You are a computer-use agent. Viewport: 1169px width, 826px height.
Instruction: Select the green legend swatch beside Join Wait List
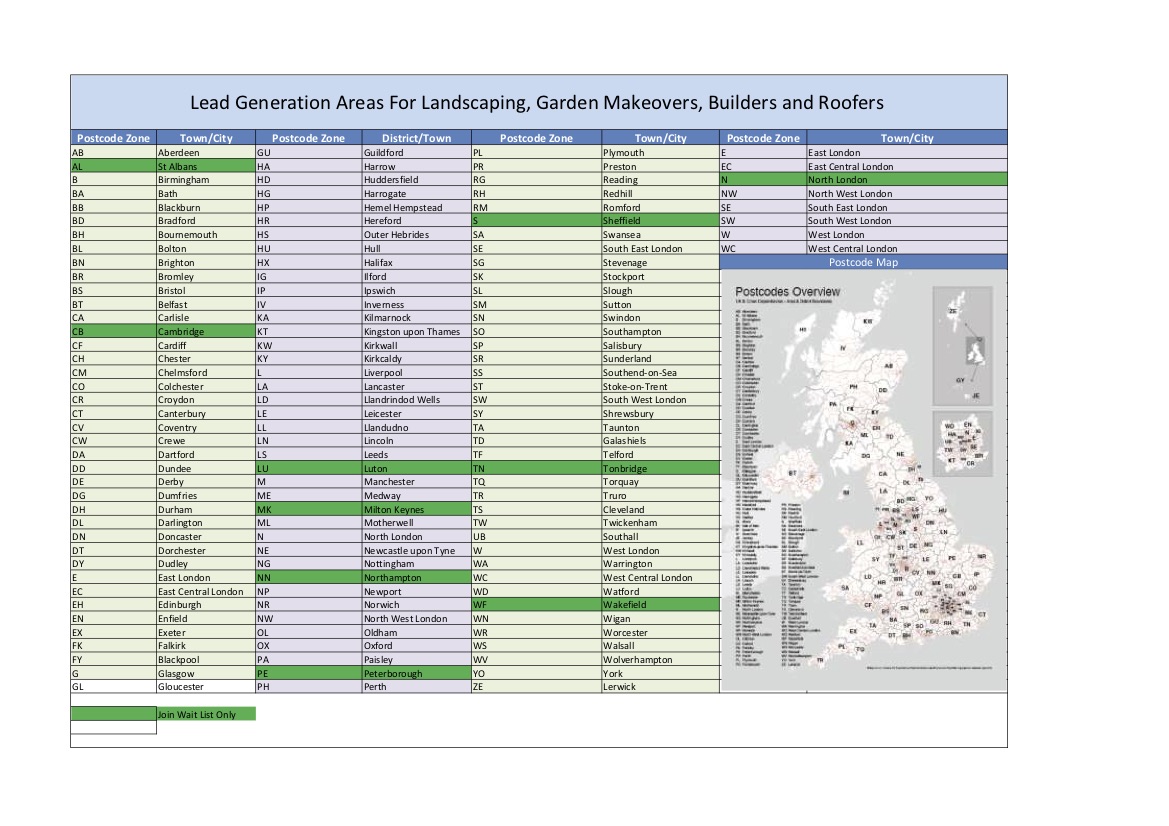113,714
